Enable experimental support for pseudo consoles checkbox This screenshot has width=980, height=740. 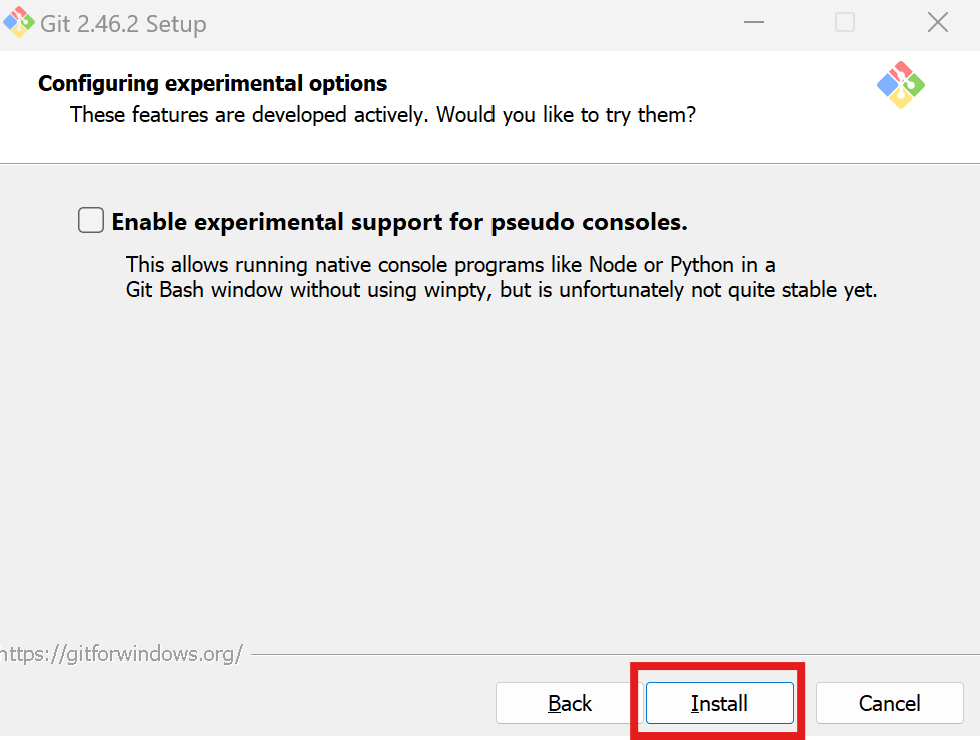pos(91,221)
